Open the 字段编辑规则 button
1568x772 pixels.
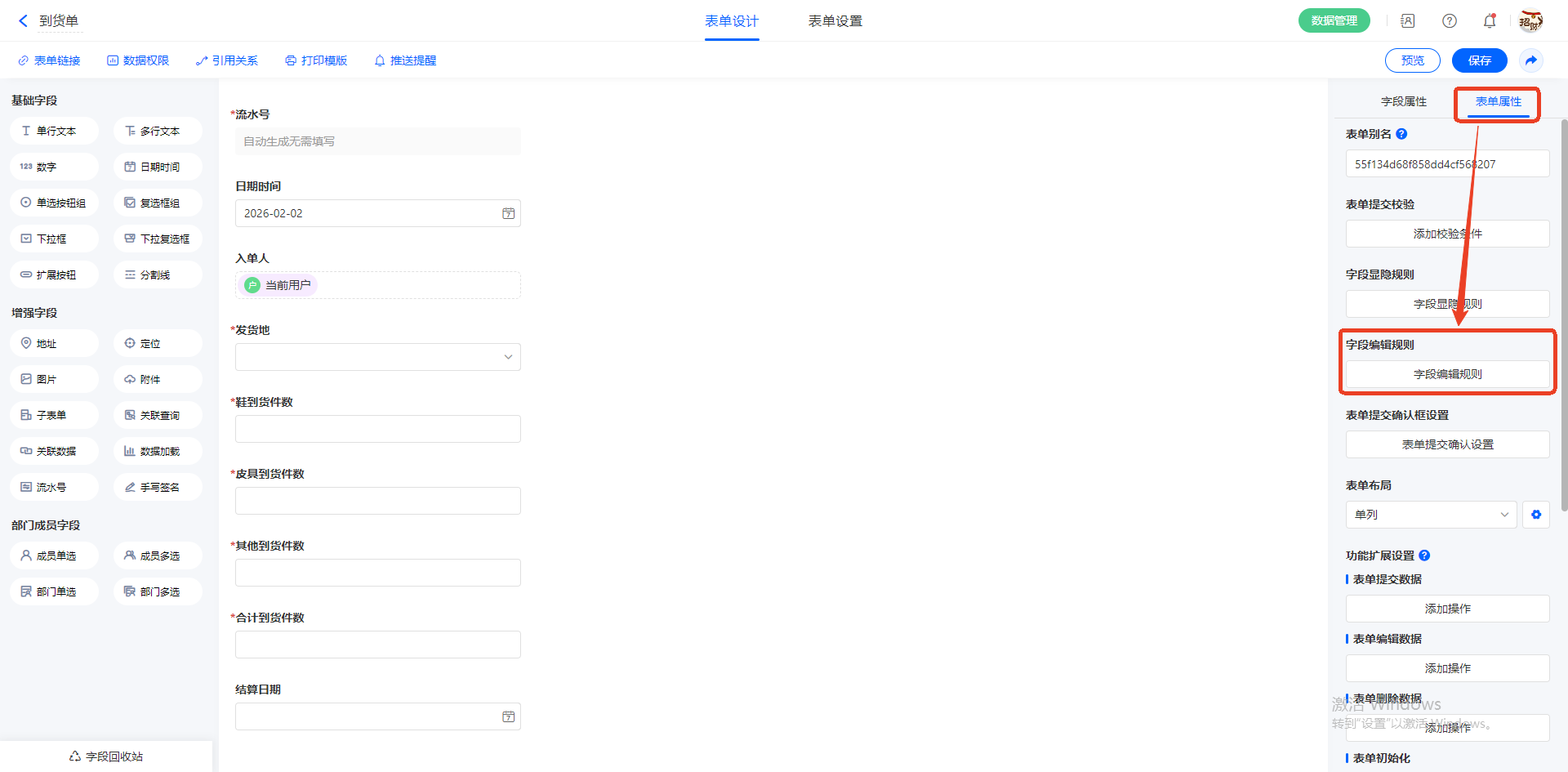coord(1447,374)
